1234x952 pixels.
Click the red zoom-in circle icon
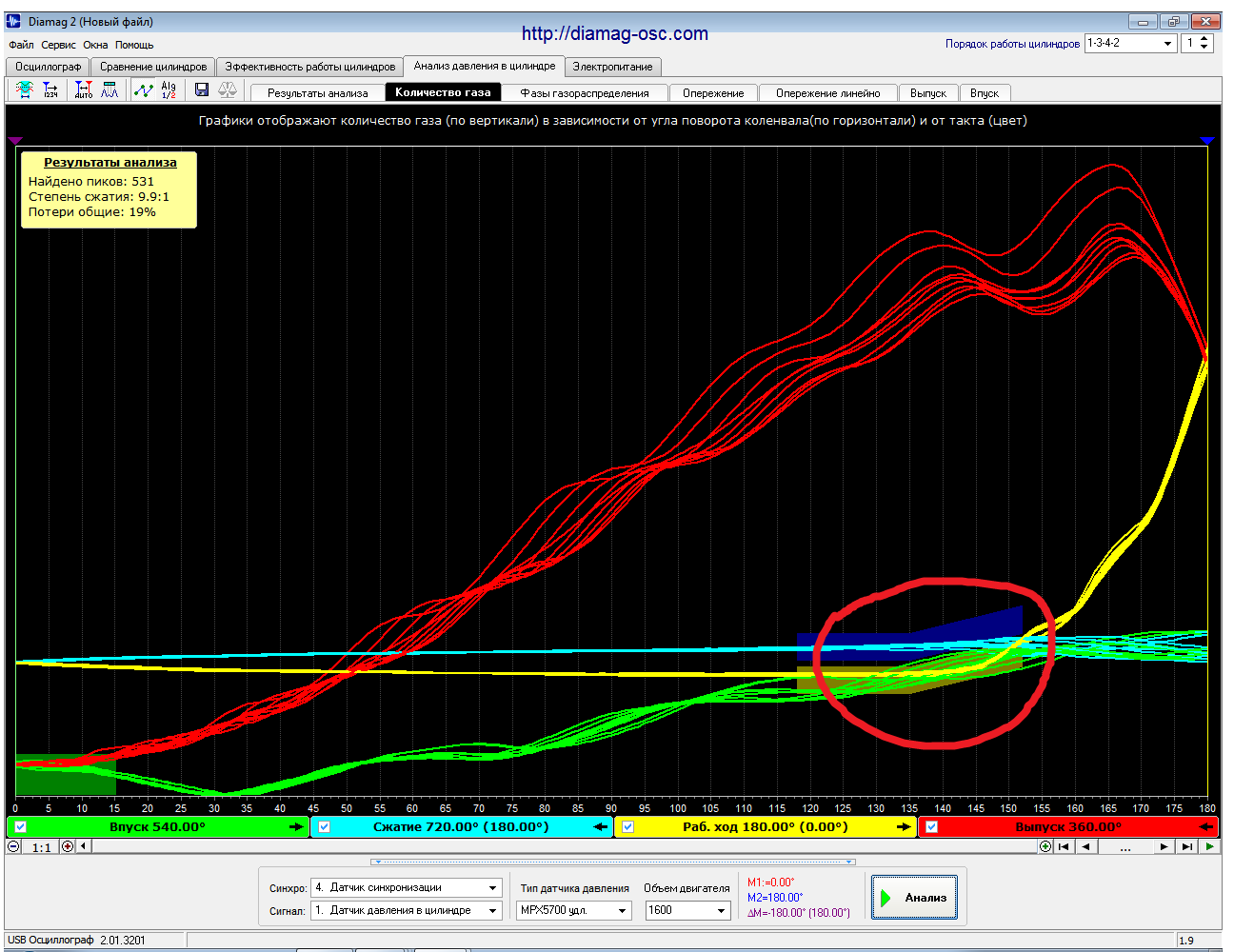tap(68, 846)
